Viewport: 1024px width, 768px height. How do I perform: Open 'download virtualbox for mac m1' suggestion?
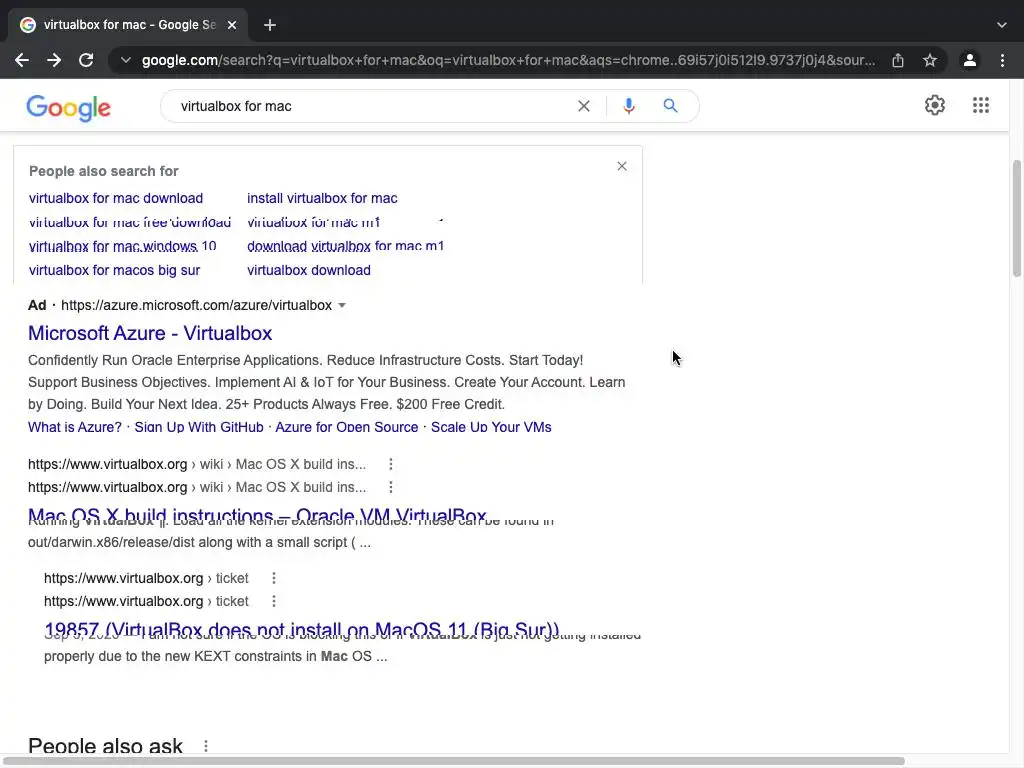pyautogui.click(x=345, y=246)
